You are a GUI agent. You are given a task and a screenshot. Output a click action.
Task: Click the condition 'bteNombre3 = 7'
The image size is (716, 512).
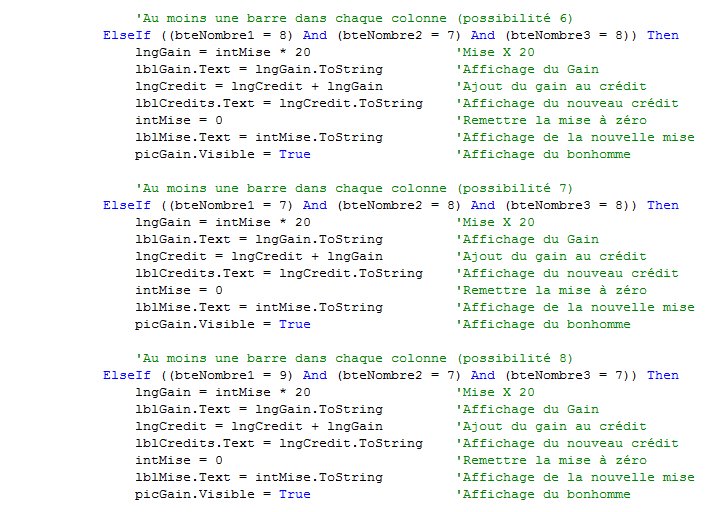click(567, 375)
